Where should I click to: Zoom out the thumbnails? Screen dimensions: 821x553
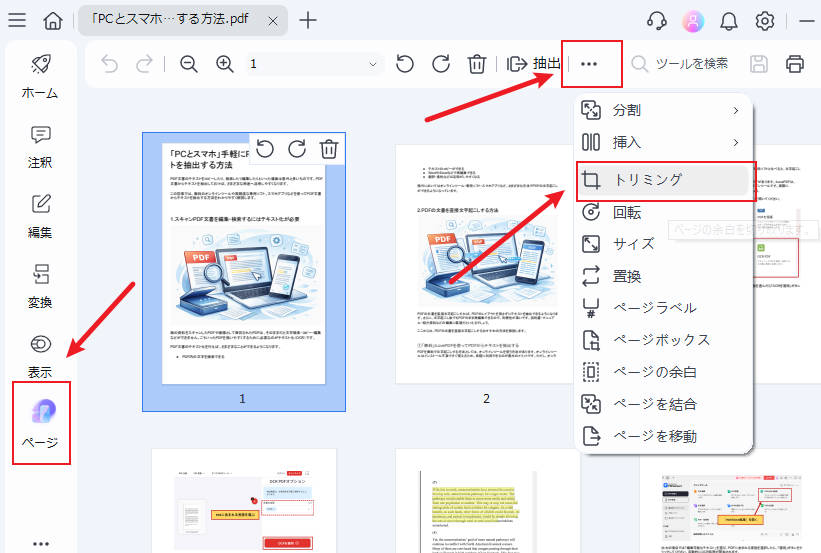click(x=188, y=64)
